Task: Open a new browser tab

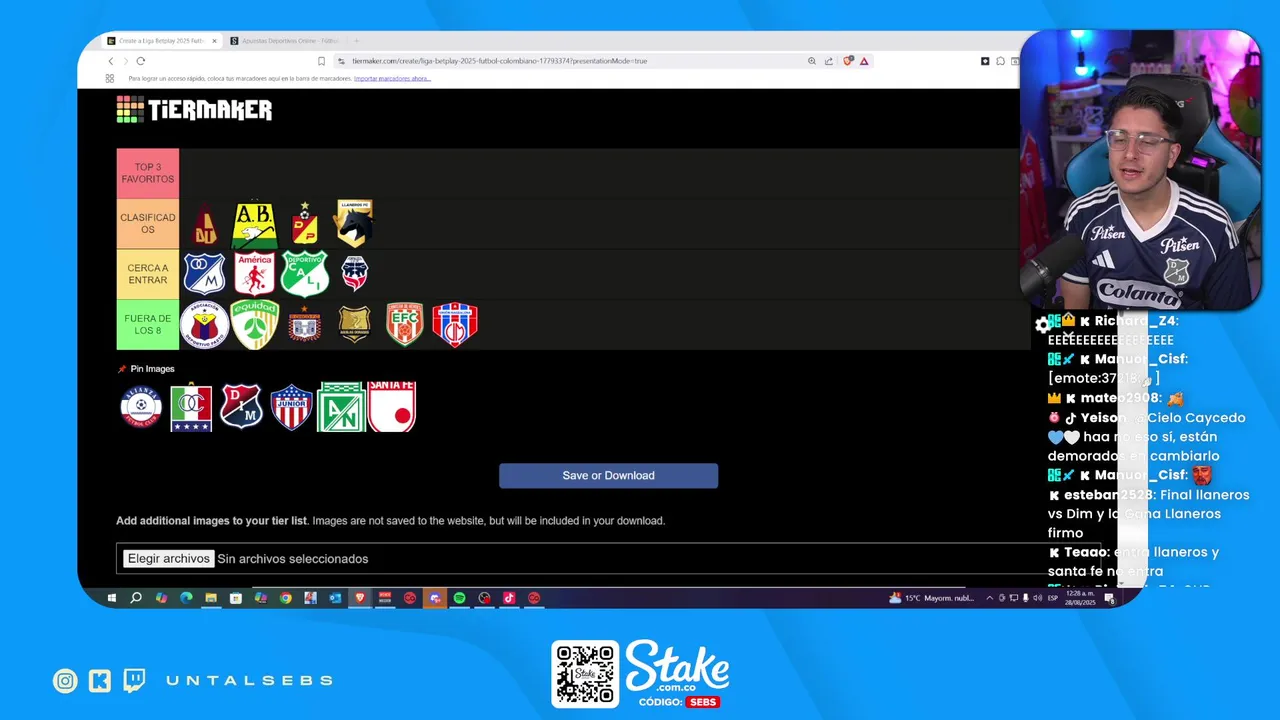Action: point(356,41)
